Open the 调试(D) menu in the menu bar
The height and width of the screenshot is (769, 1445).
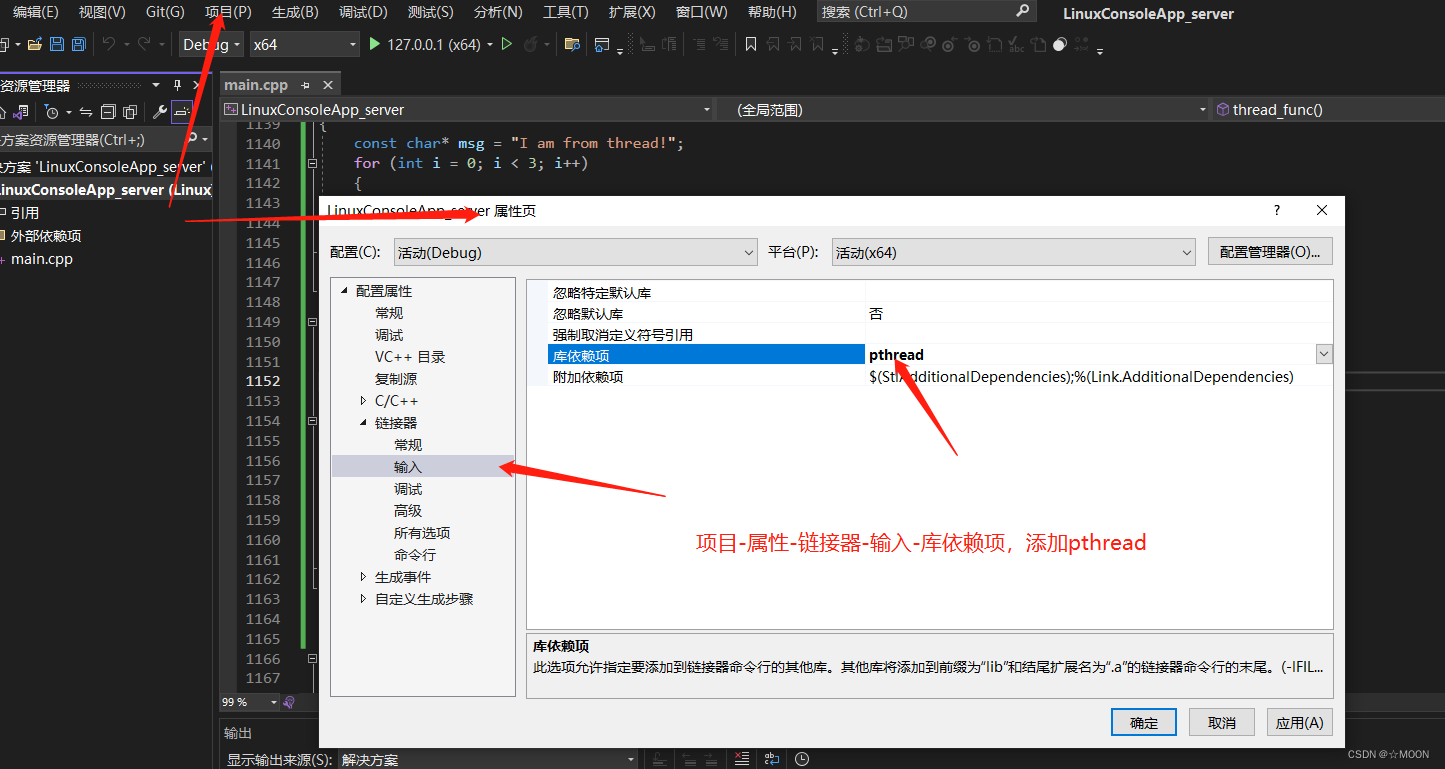[x=363, y=12]
